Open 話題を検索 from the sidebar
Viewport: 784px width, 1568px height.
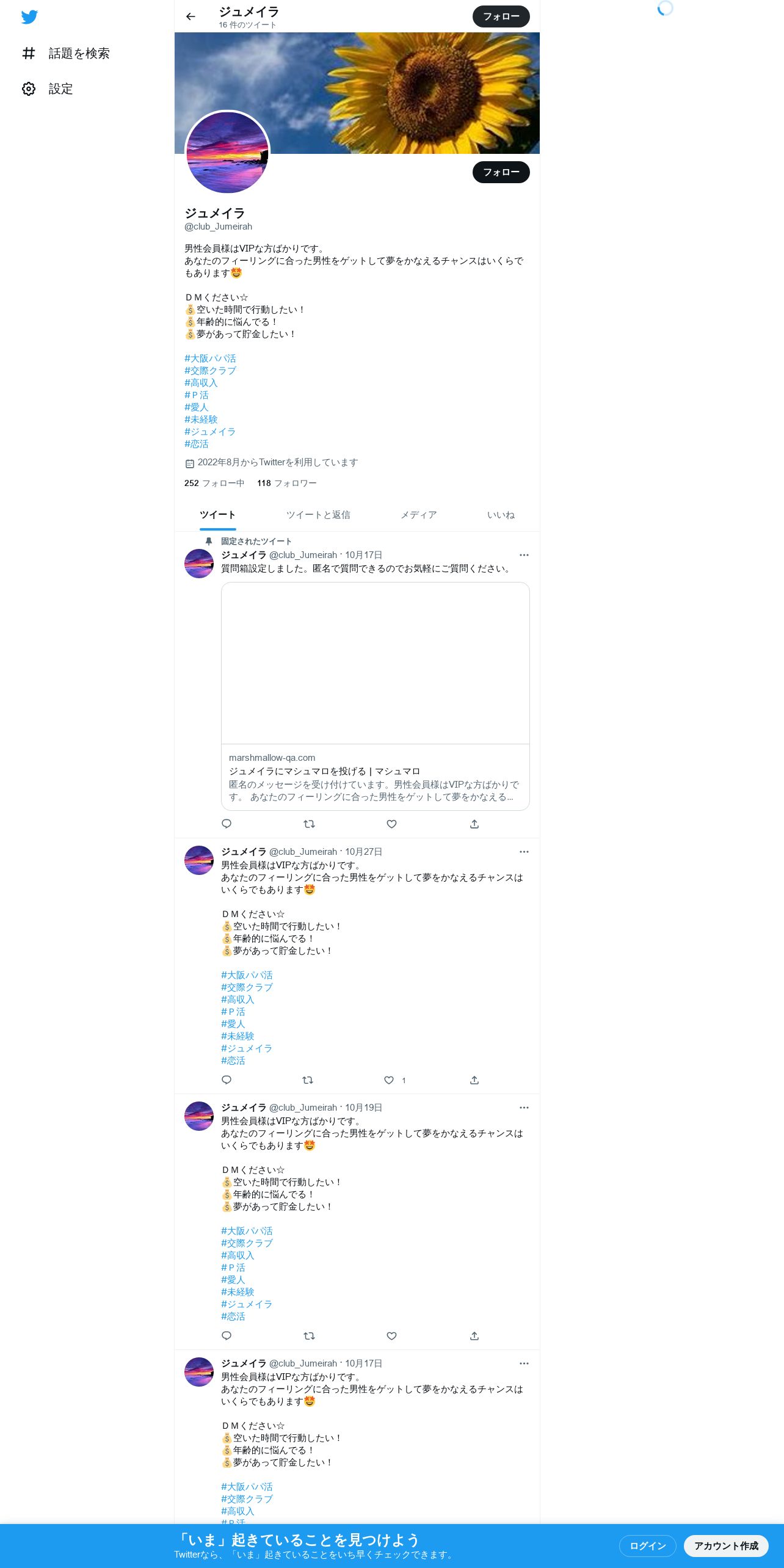tap(66, 54)
